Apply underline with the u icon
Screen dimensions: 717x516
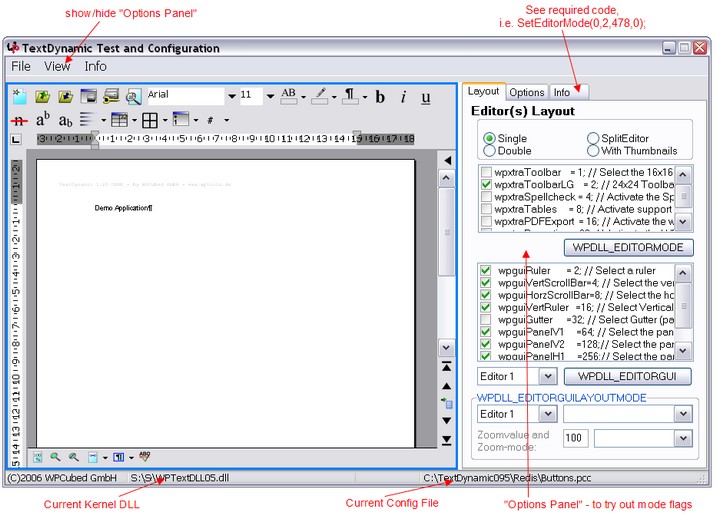(426, 97)
